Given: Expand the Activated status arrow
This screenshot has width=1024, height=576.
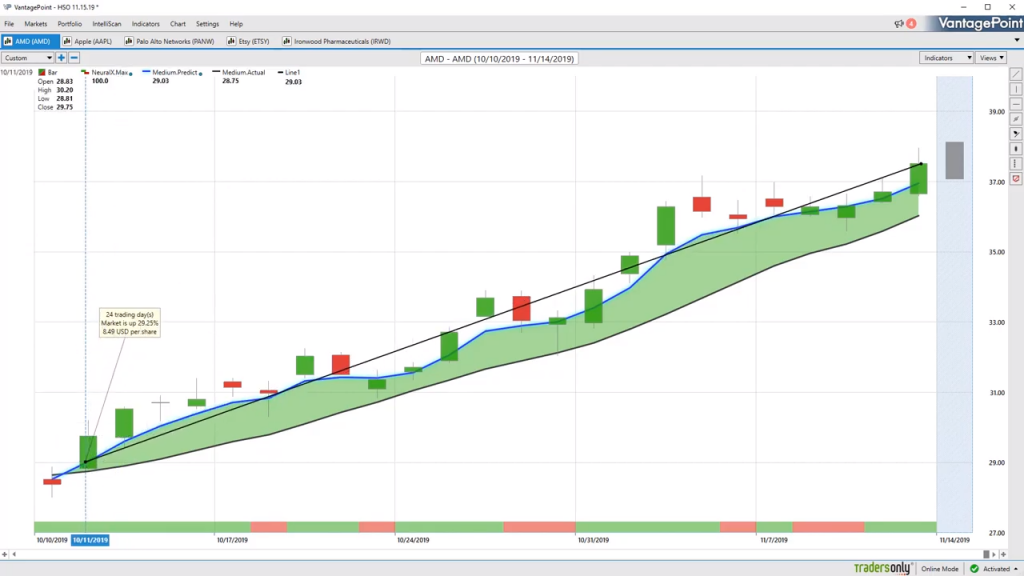Looking at the screenshot, I should 1016,569.
